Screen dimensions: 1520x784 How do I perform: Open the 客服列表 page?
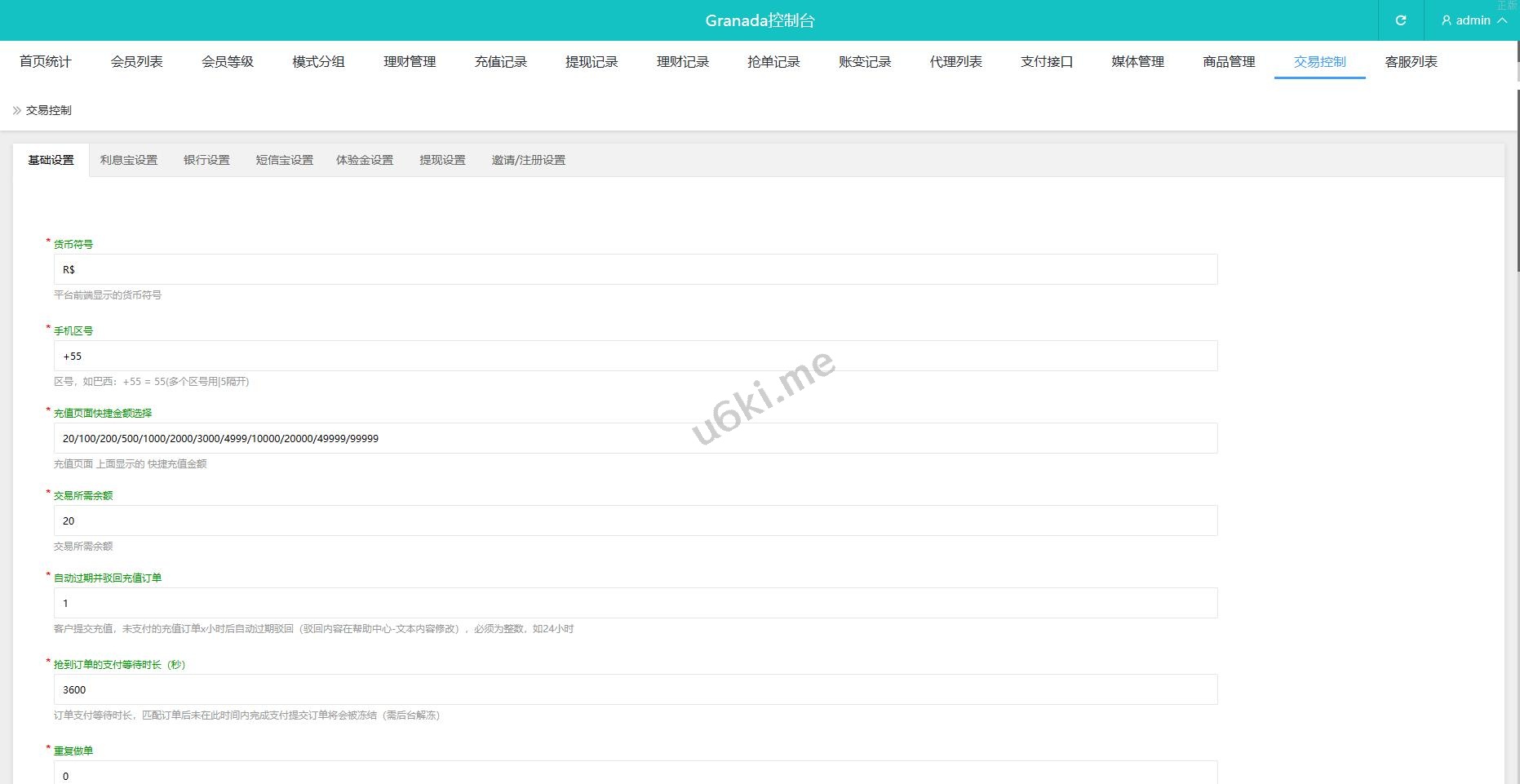pos(1411,62)
